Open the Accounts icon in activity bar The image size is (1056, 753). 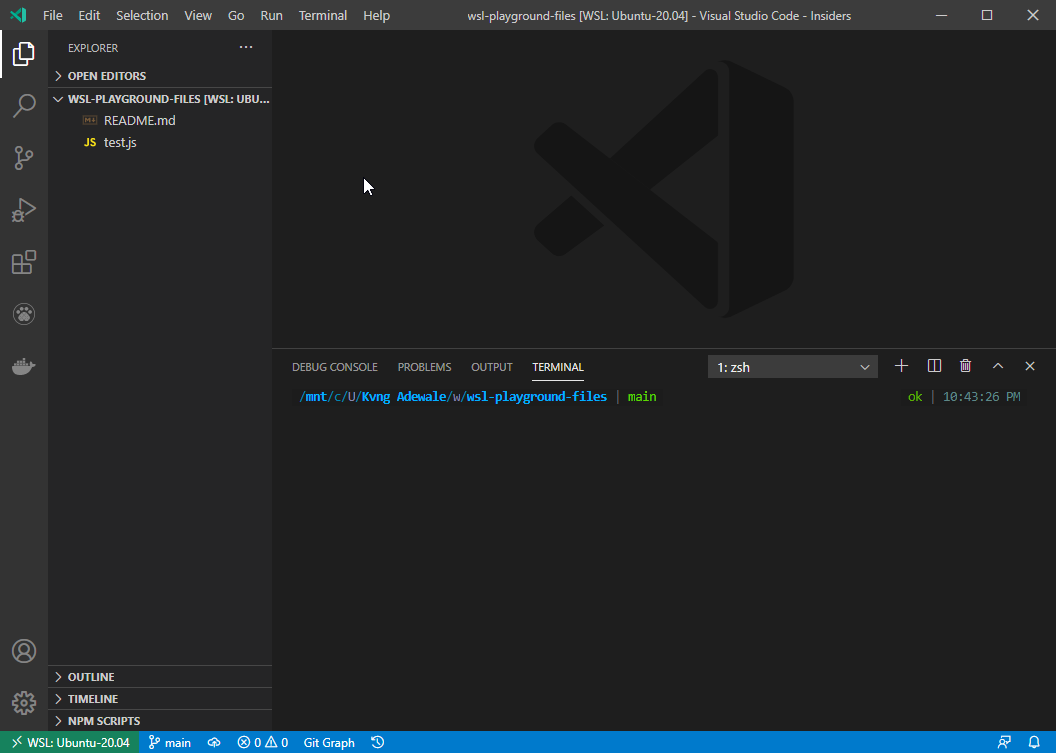click(x=24, y=651)
